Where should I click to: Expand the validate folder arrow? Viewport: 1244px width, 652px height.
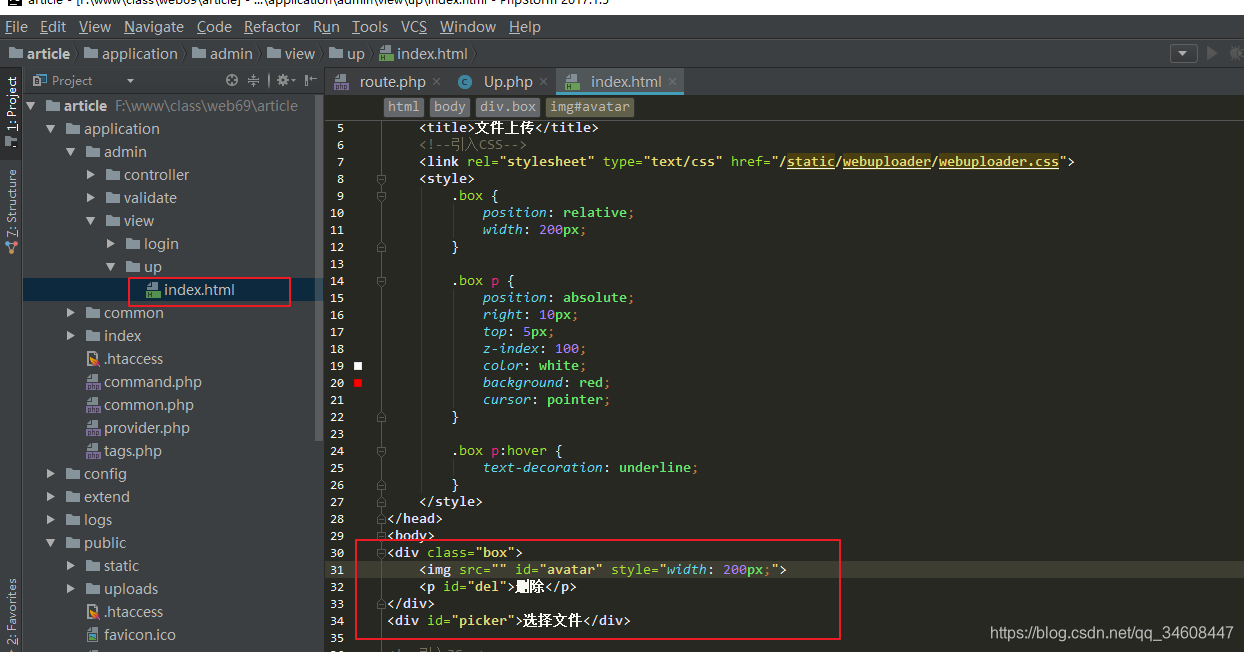click(91, 198)
